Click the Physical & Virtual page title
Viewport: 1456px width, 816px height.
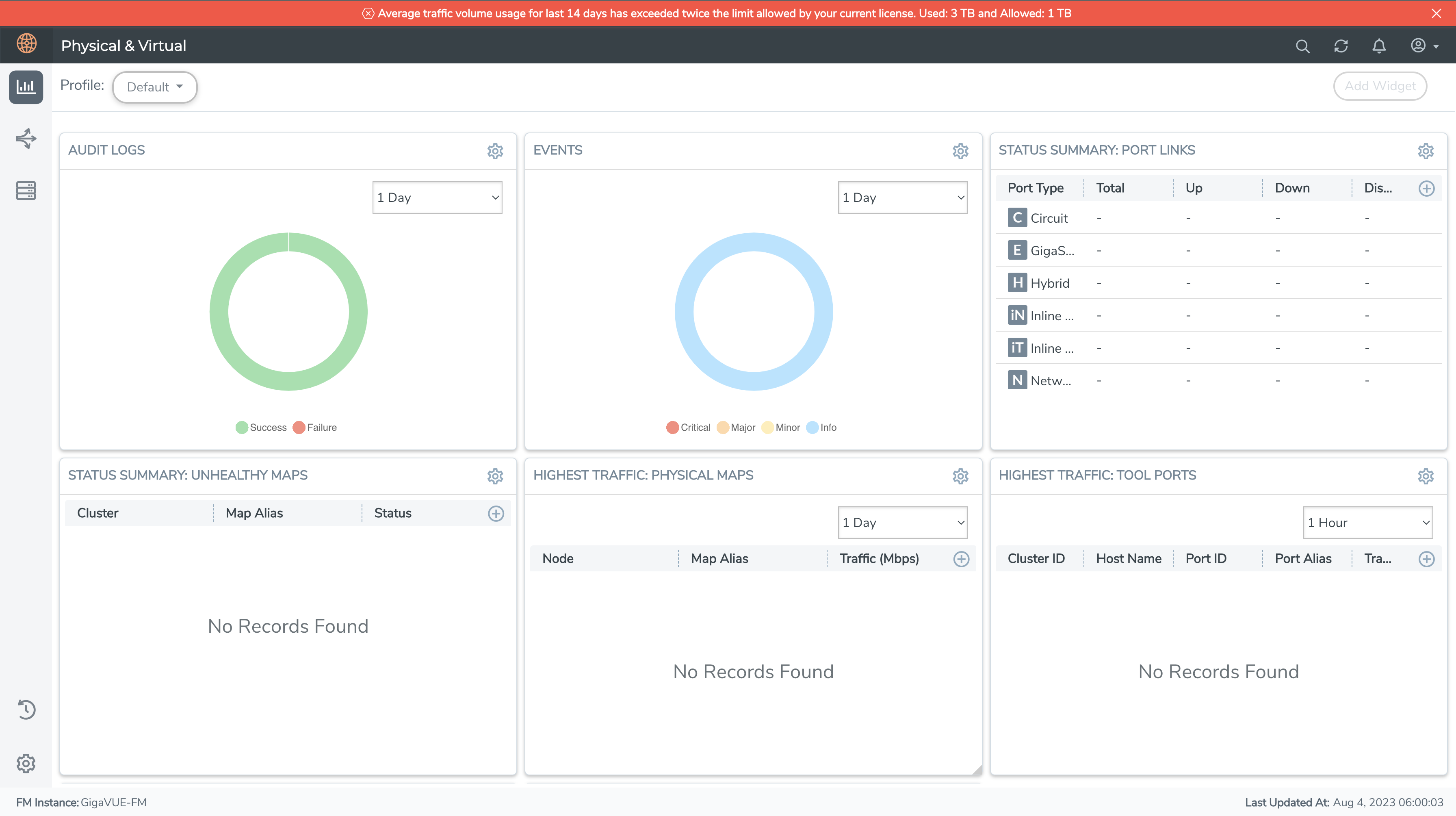point(123,46)
